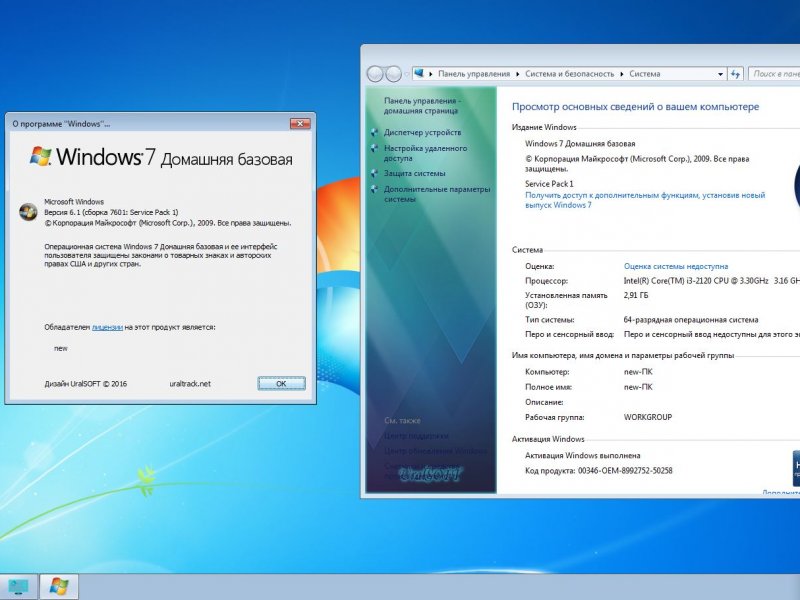Open the Защита системы link
The height and width of the screenshot is (600, 800).
[414, 173]
